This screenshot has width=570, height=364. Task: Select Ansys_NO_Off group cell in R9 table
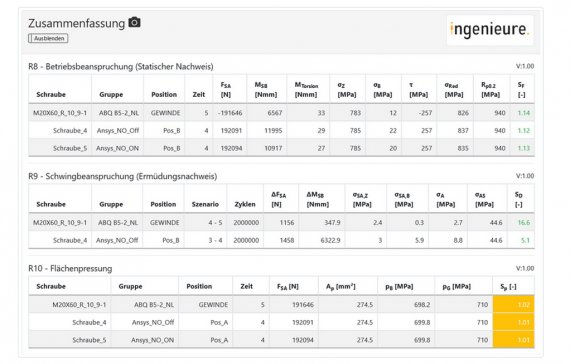pyautogui.click(x=117, y=240)
